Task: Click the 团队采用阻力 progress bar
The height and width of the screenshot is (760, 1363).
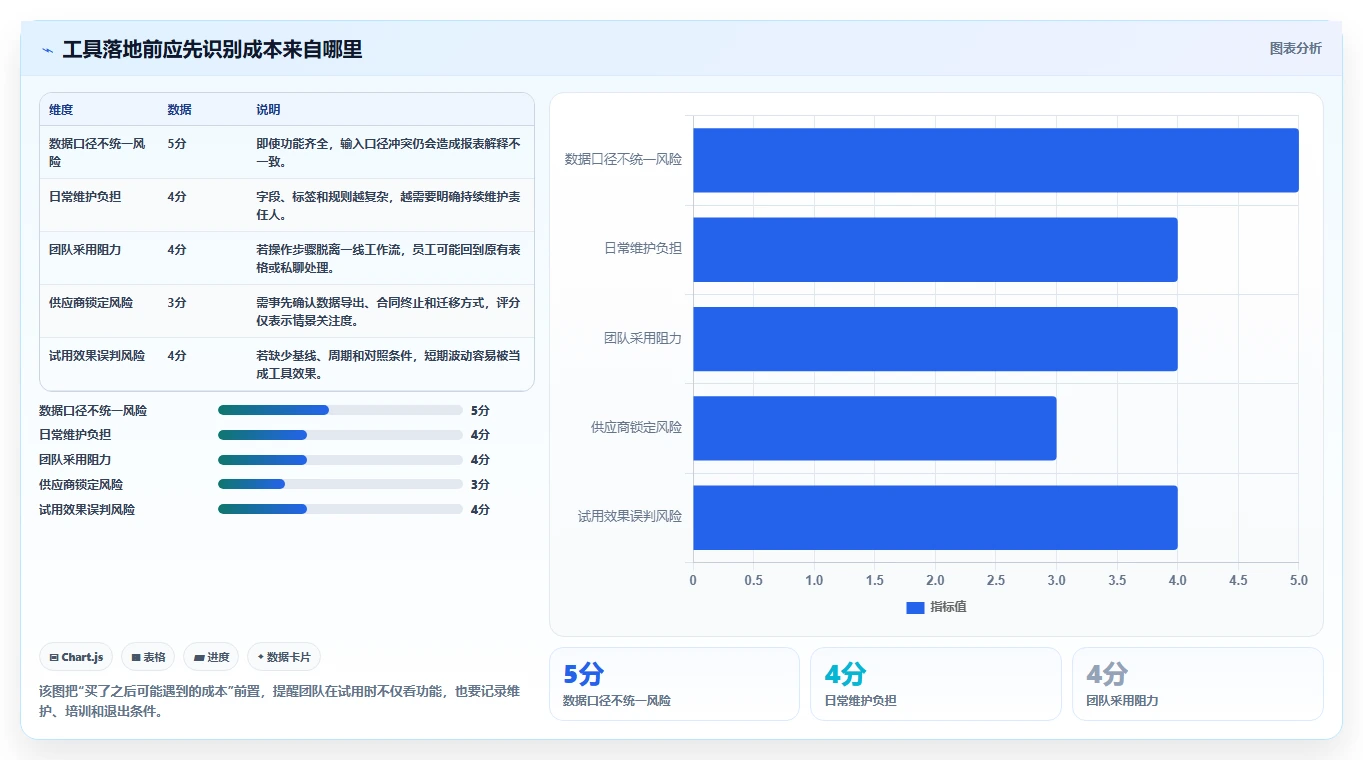Action: [340, 460]
